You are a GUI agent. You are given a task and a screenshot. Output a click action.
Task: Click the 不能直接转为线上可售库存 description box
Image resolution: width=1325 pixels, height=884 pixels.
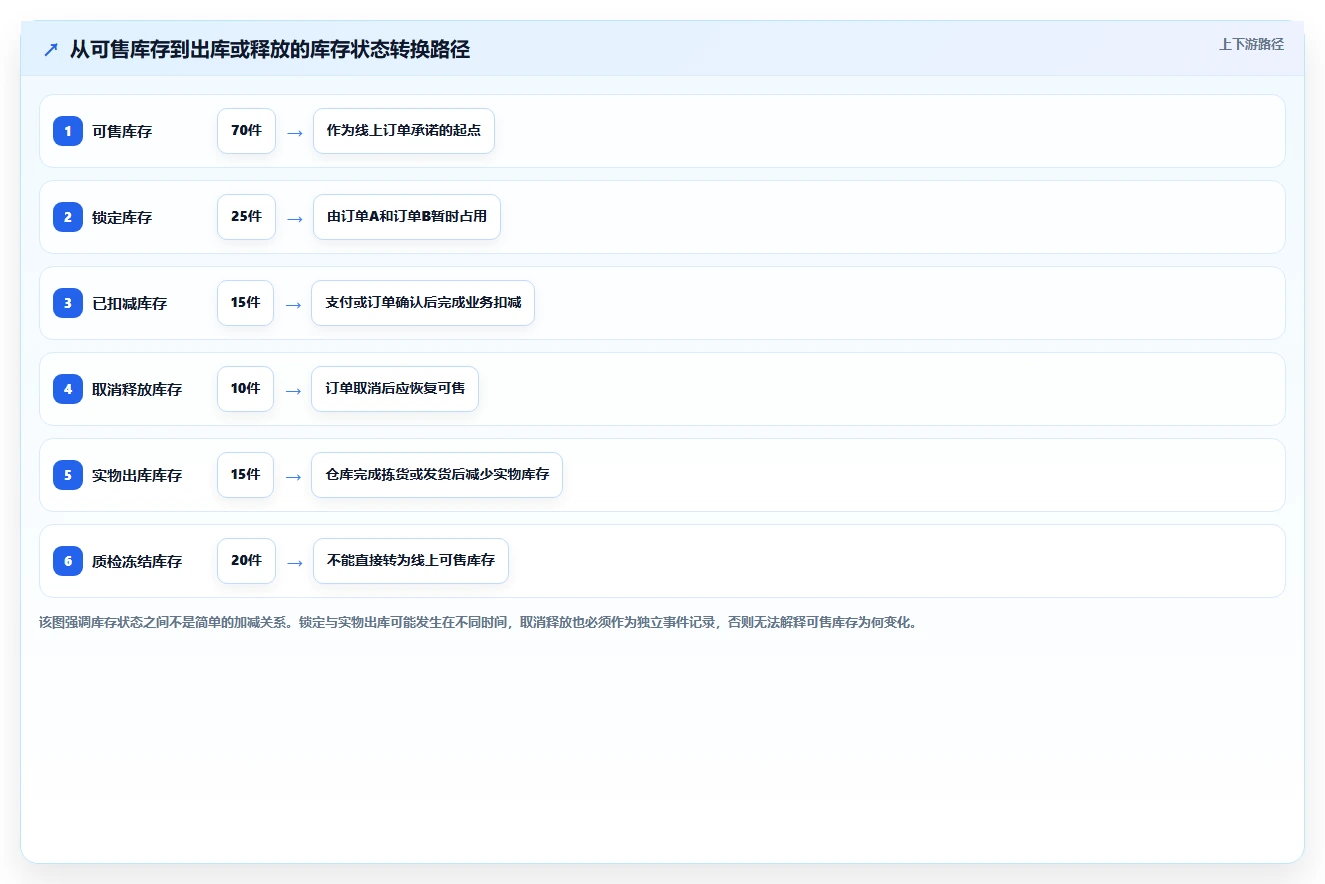click(x=411, y=561)
